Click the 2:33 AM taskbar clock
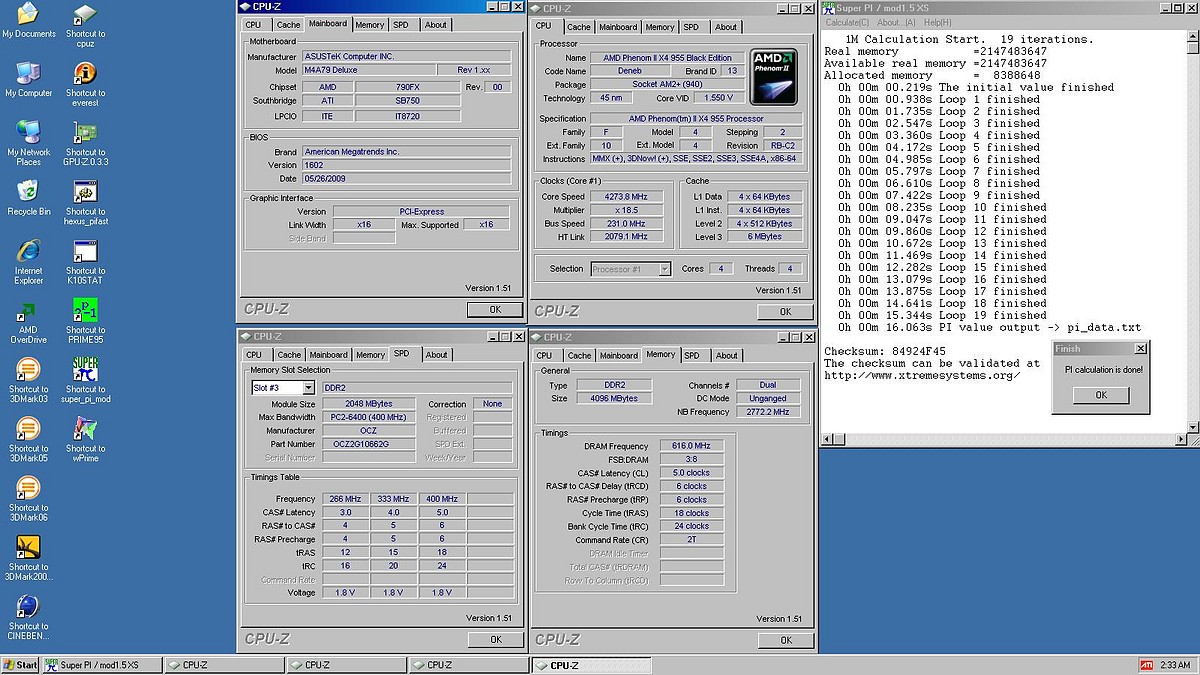The width and height of the screenshot is (1200, 675). coord(1176,665)
